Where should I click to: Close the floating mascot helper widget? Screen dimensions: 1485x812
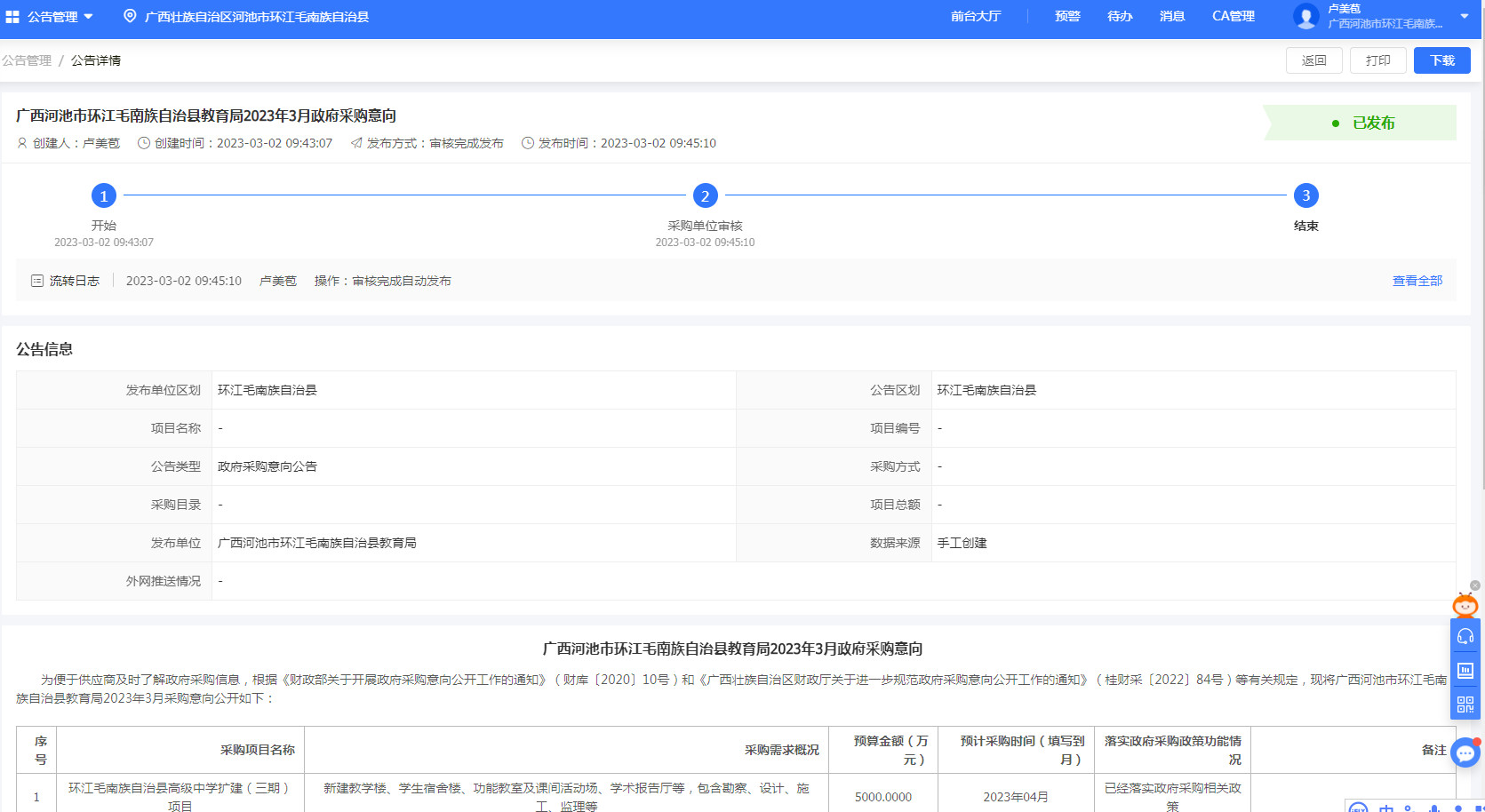click(1475, 585)
